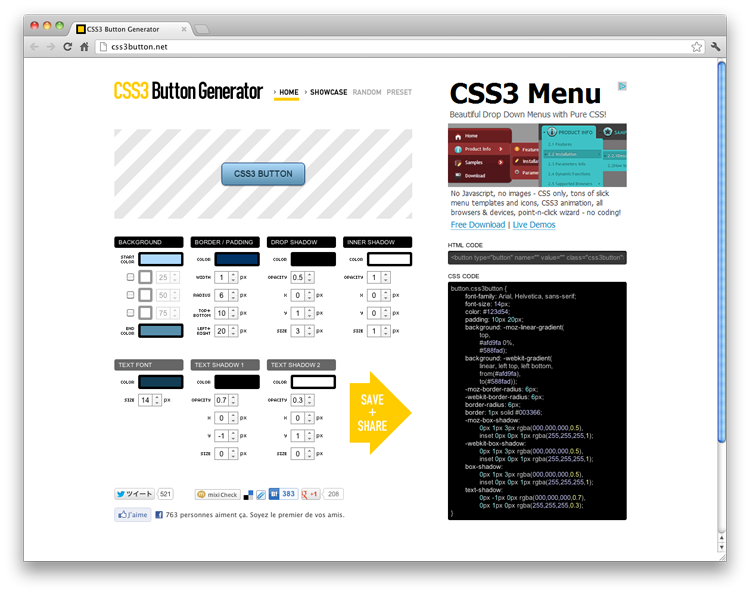Close the CSS3 Button Generator tab
Image resolution: width=750 pixels, height=594 pixels.
(184, 29)
